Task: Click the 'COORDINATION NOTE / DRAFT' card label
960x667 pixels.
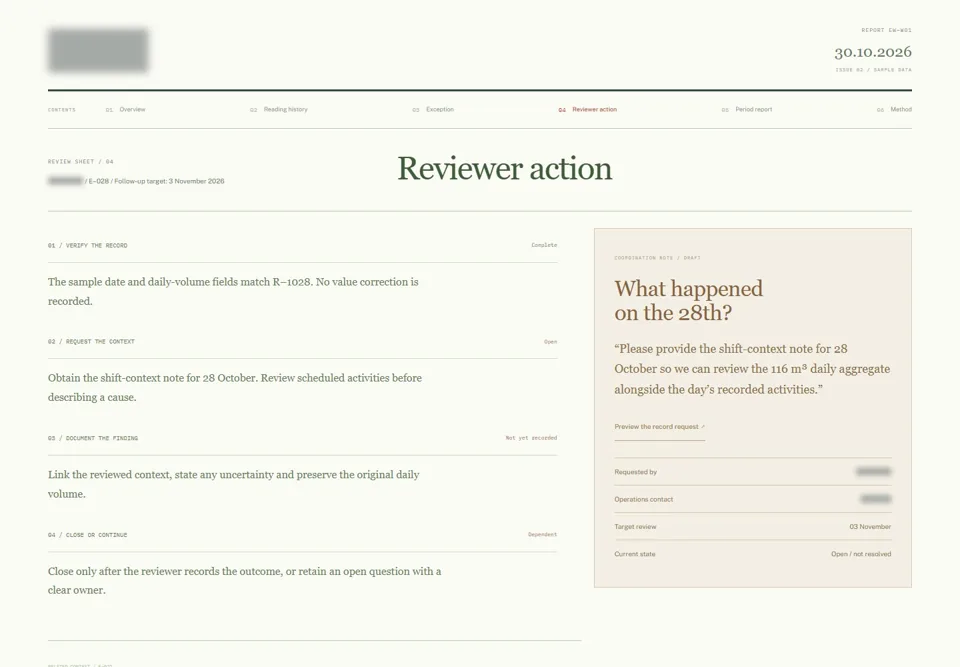Action: 658,258
